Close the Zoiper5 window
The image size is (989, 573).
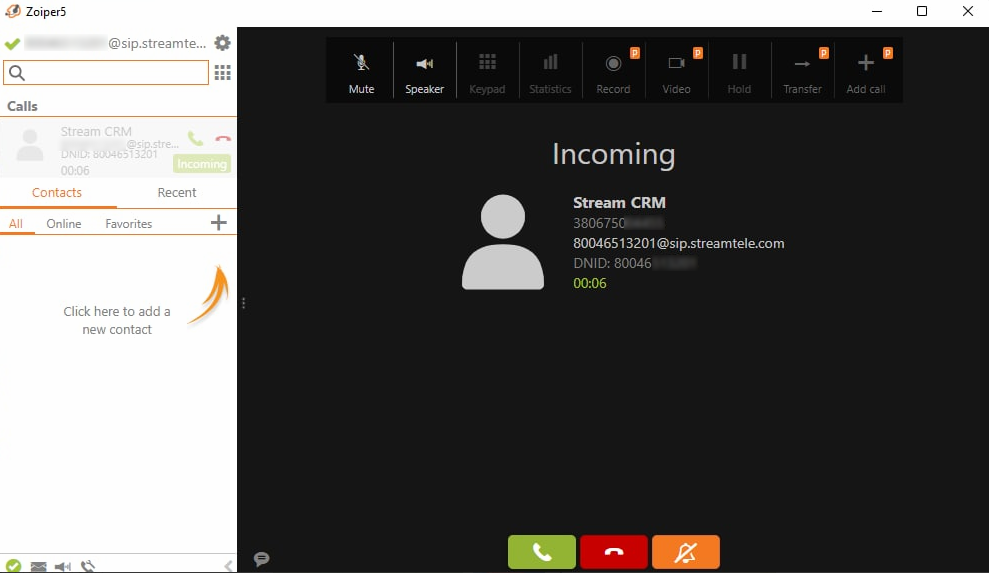click(x=968, y=11)
